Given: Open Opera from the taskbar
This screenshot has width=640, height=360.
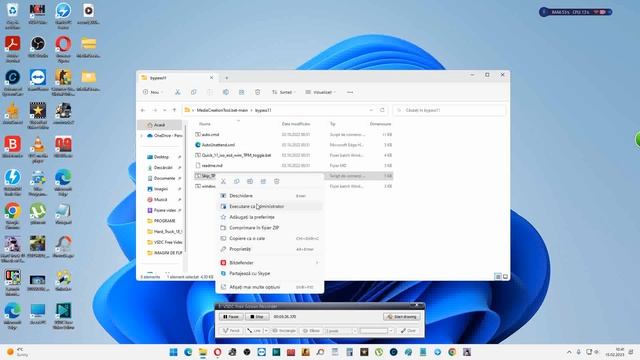Looking at the screenshot, I should (x=218, y=352).
